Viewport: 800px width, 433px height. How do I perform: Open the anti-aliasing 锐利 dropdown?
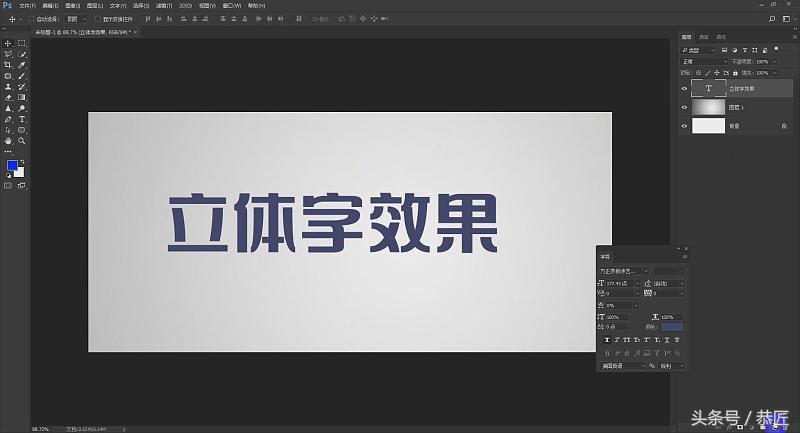click(672, 366)
